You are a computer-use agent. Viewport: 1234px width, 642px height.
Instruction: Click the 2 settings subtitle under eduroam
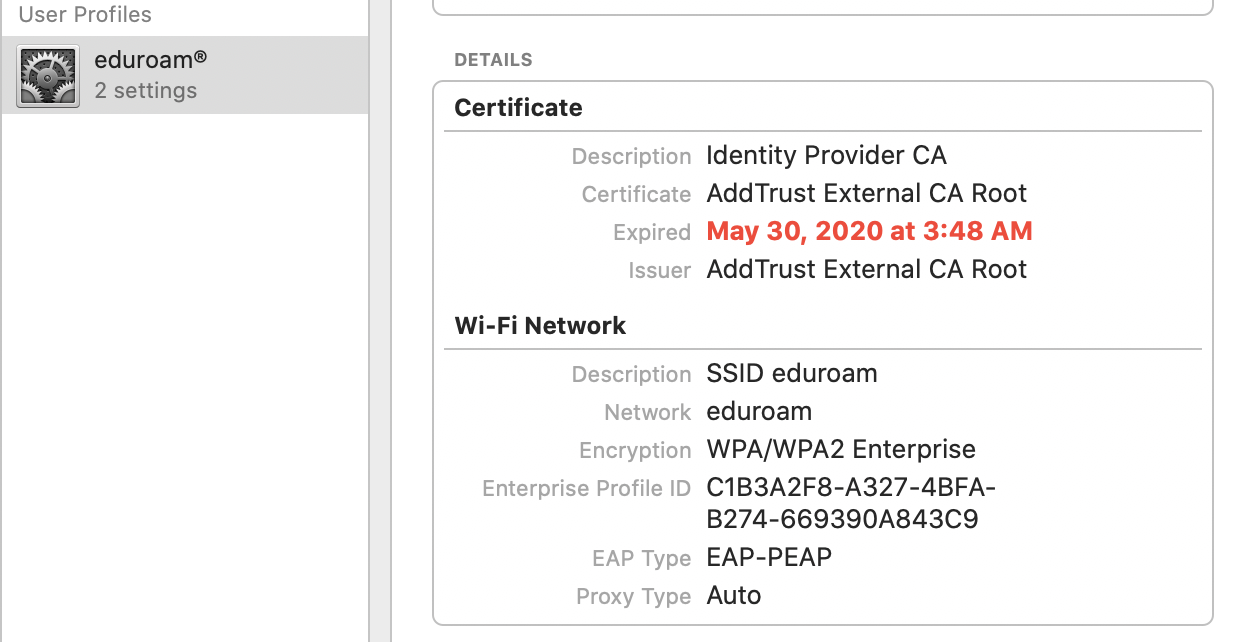[146, 90]
